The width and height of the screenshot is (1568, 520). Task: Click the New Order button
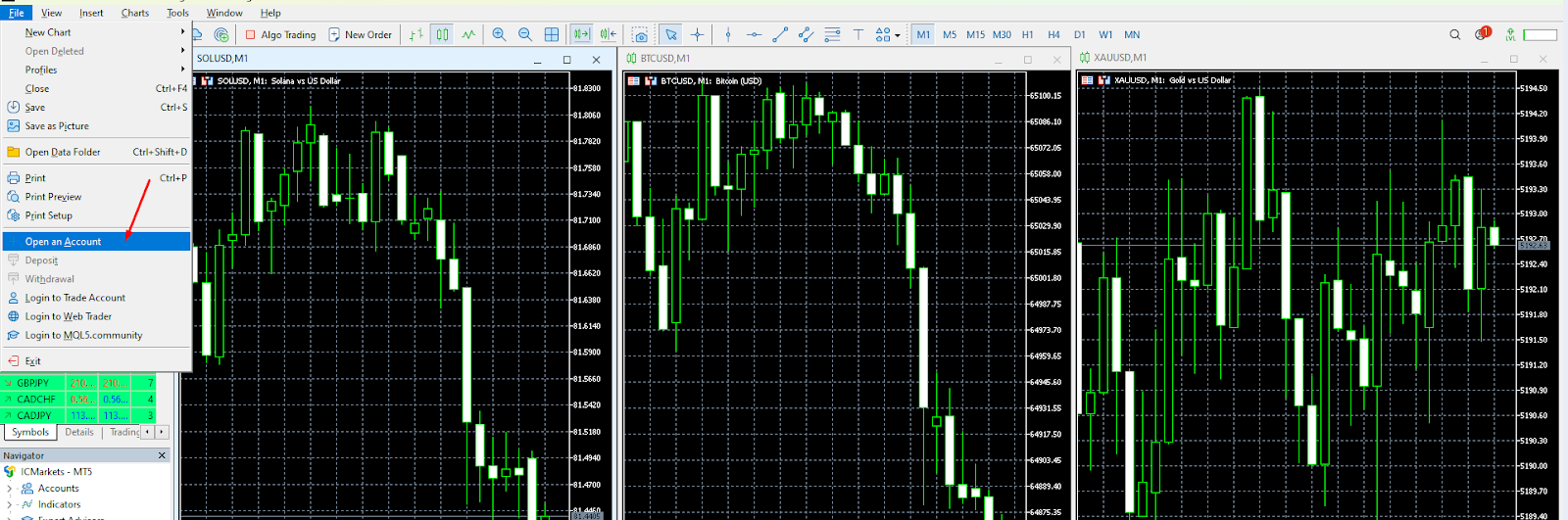[360, 34]
